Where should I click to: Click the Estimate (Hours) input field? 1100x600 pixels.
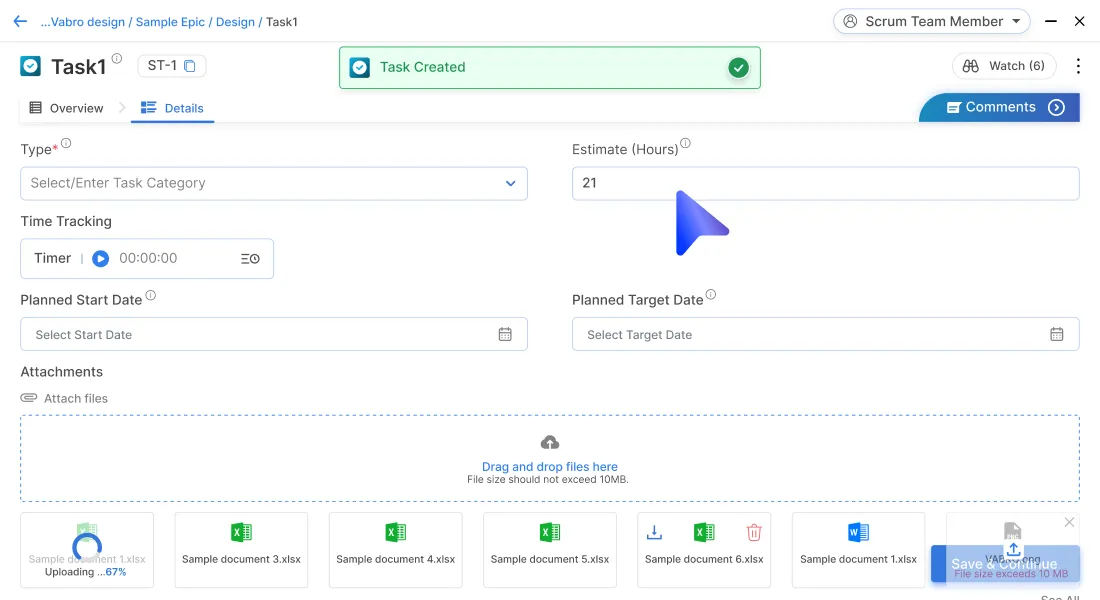(x=825, y=183)
